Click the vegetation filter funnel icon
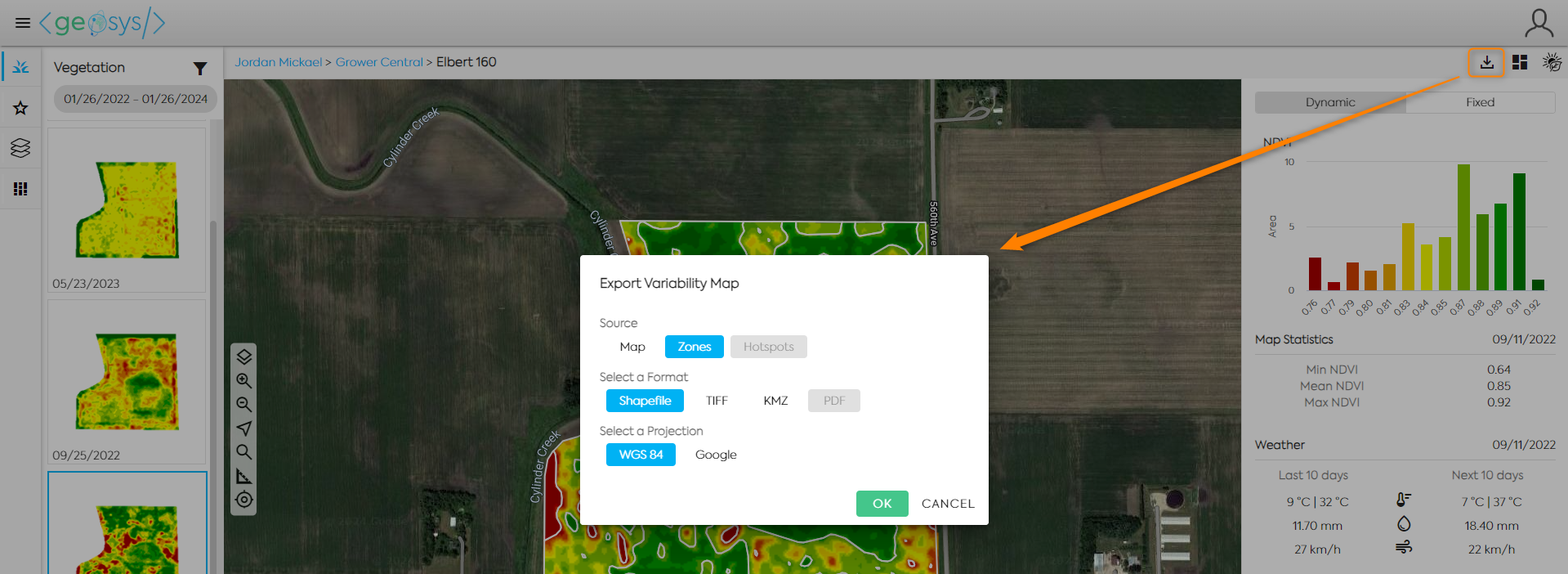The height and width of the screenshot is (574, 1568). coord(200,69)
